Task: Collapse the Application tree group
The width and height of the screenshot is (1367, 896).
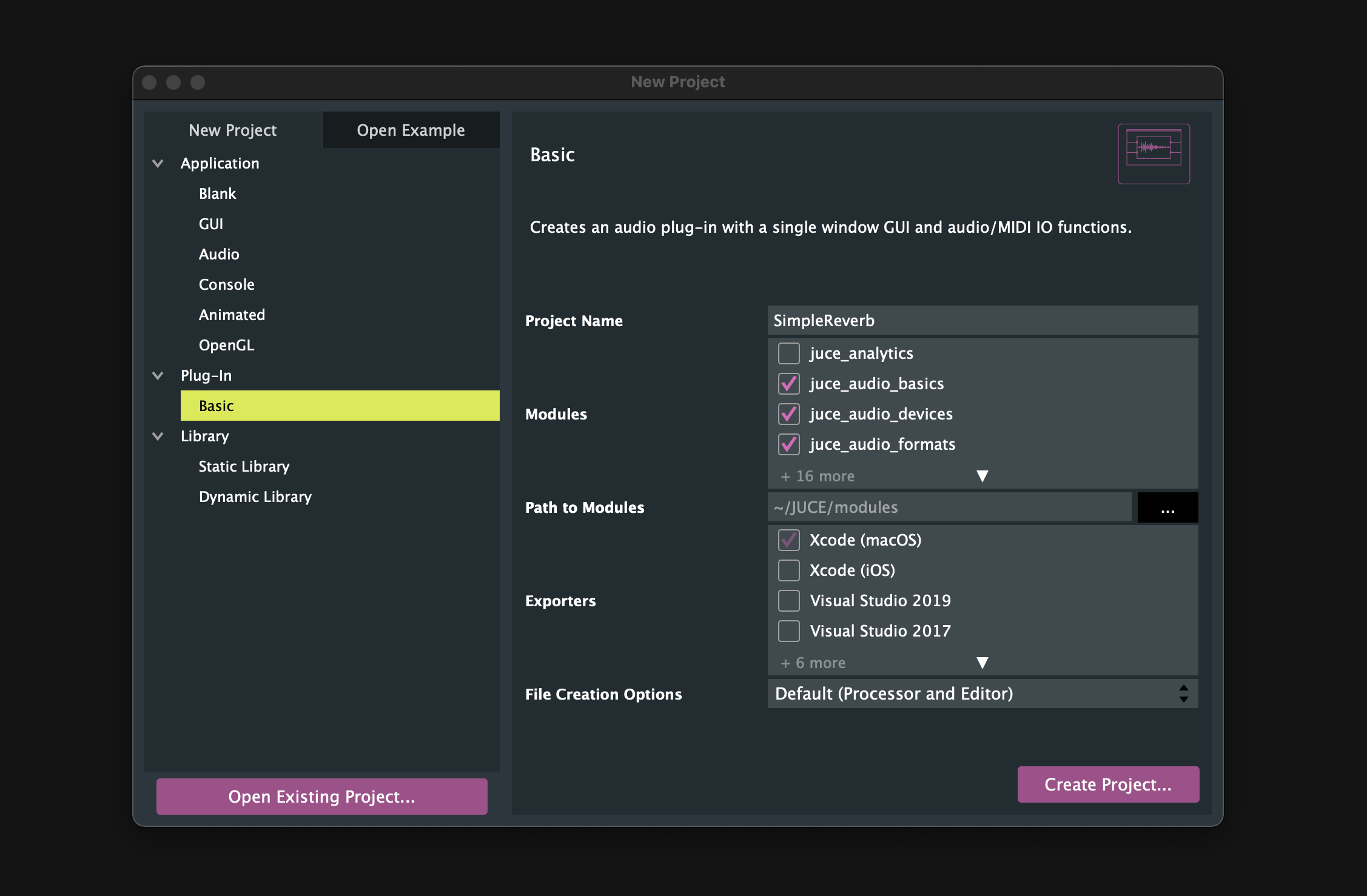Action: click(158, 164)
